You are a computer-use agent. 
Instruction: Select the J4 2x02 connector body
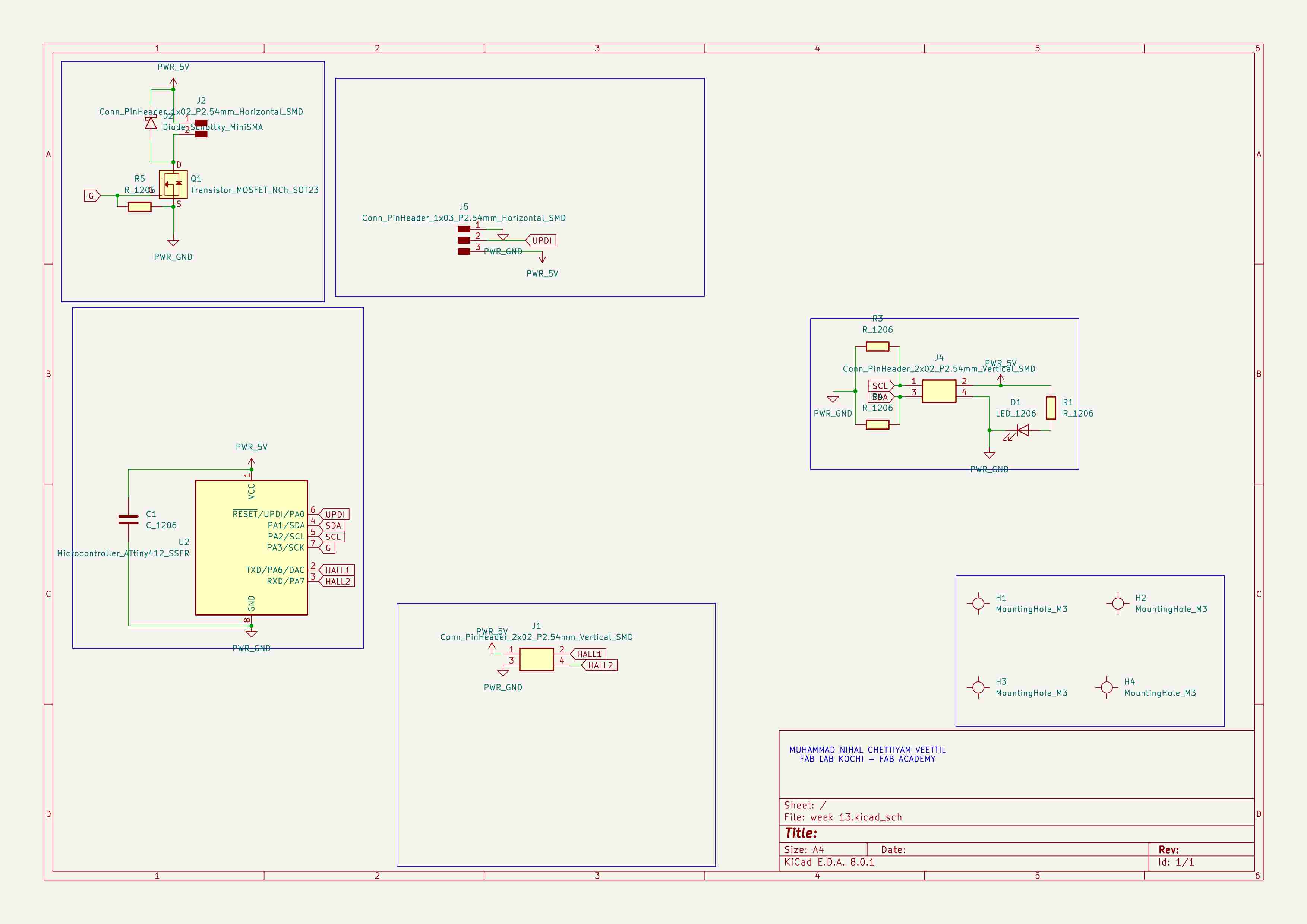point(939,392)
